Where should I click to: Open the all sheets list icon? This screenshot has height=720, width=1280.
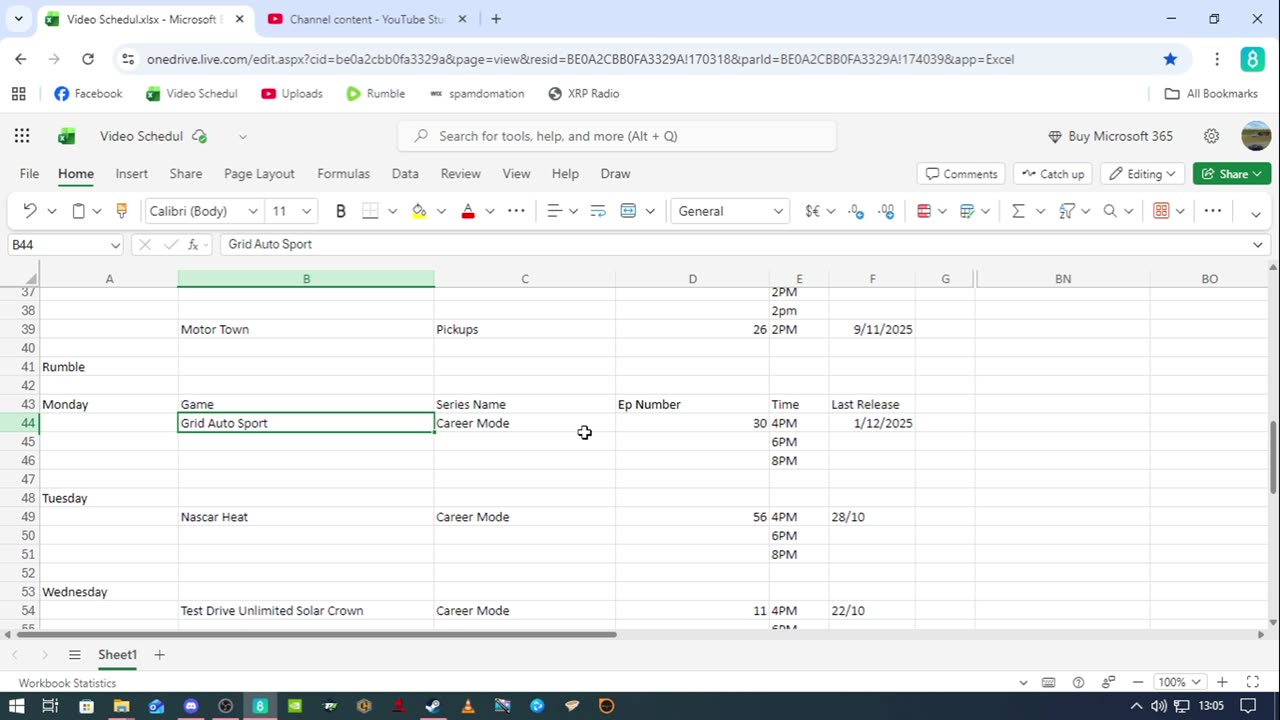[74, 655]
